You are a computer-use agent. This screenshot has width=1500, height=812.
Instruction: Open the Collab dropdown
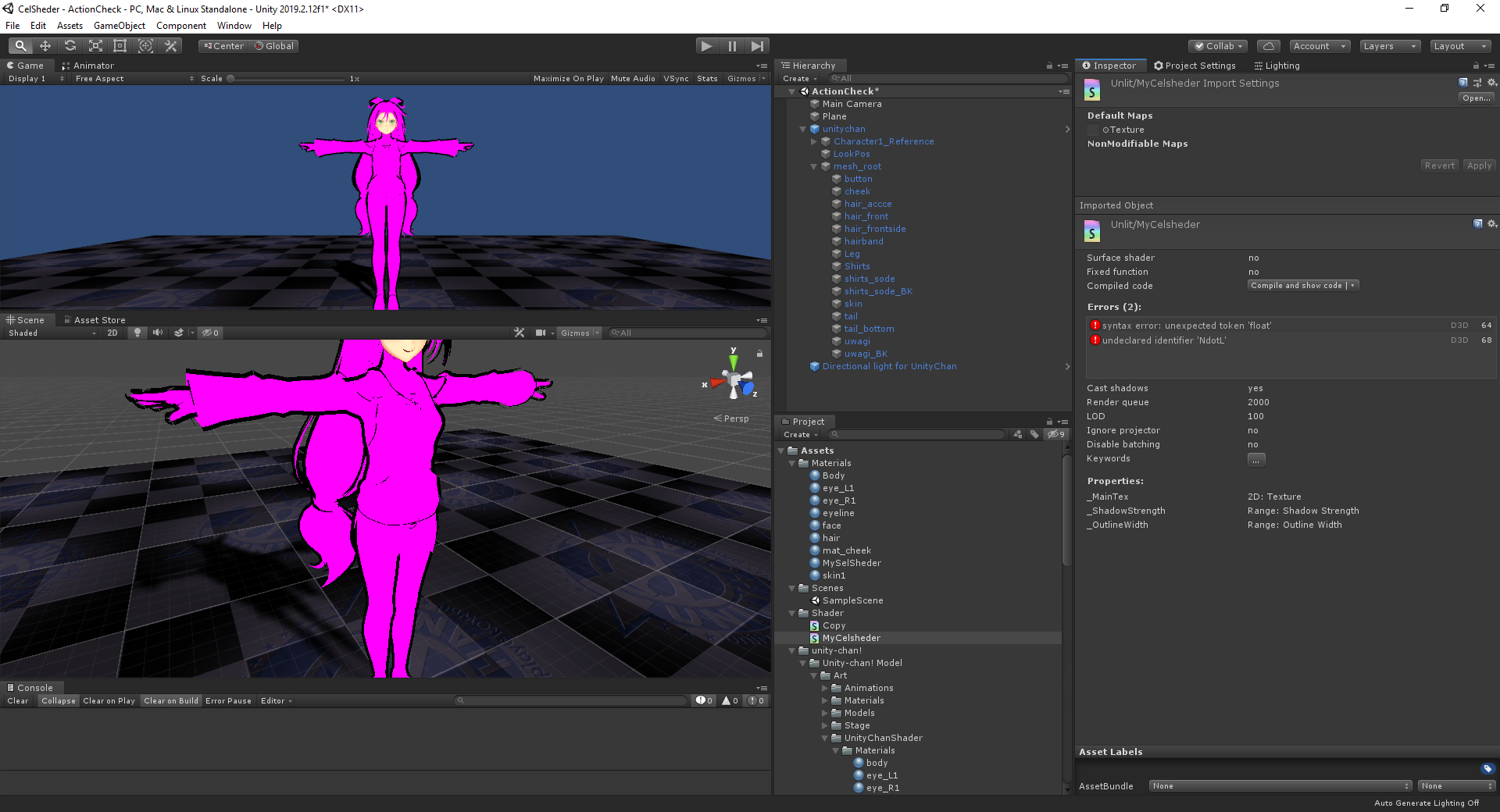[1218, 46]
